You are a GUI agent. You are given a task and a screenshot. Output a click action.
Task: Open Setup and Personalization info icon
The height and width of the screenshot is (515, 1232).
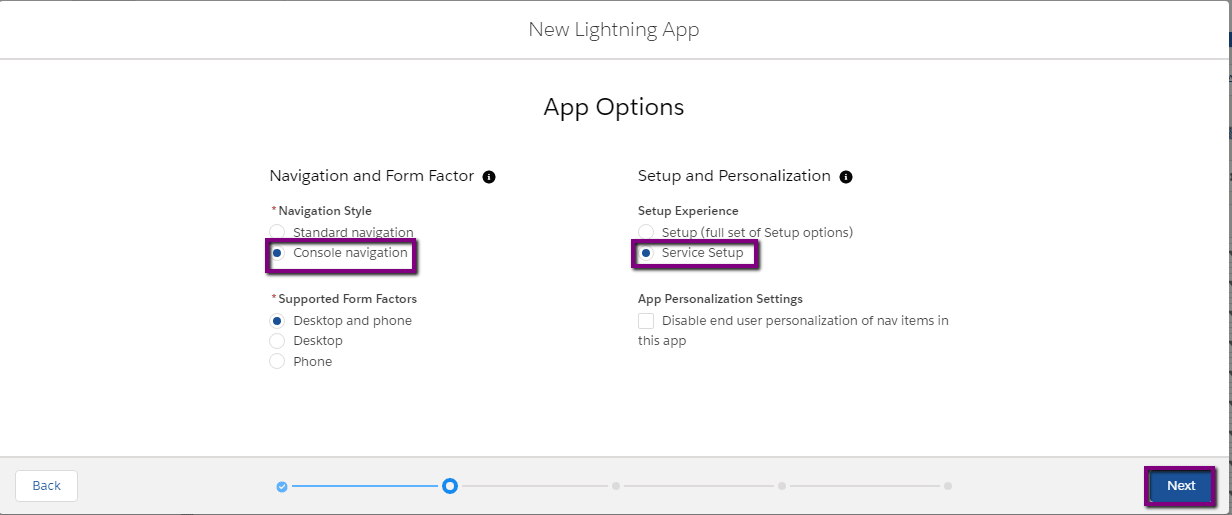pos(846,177)
